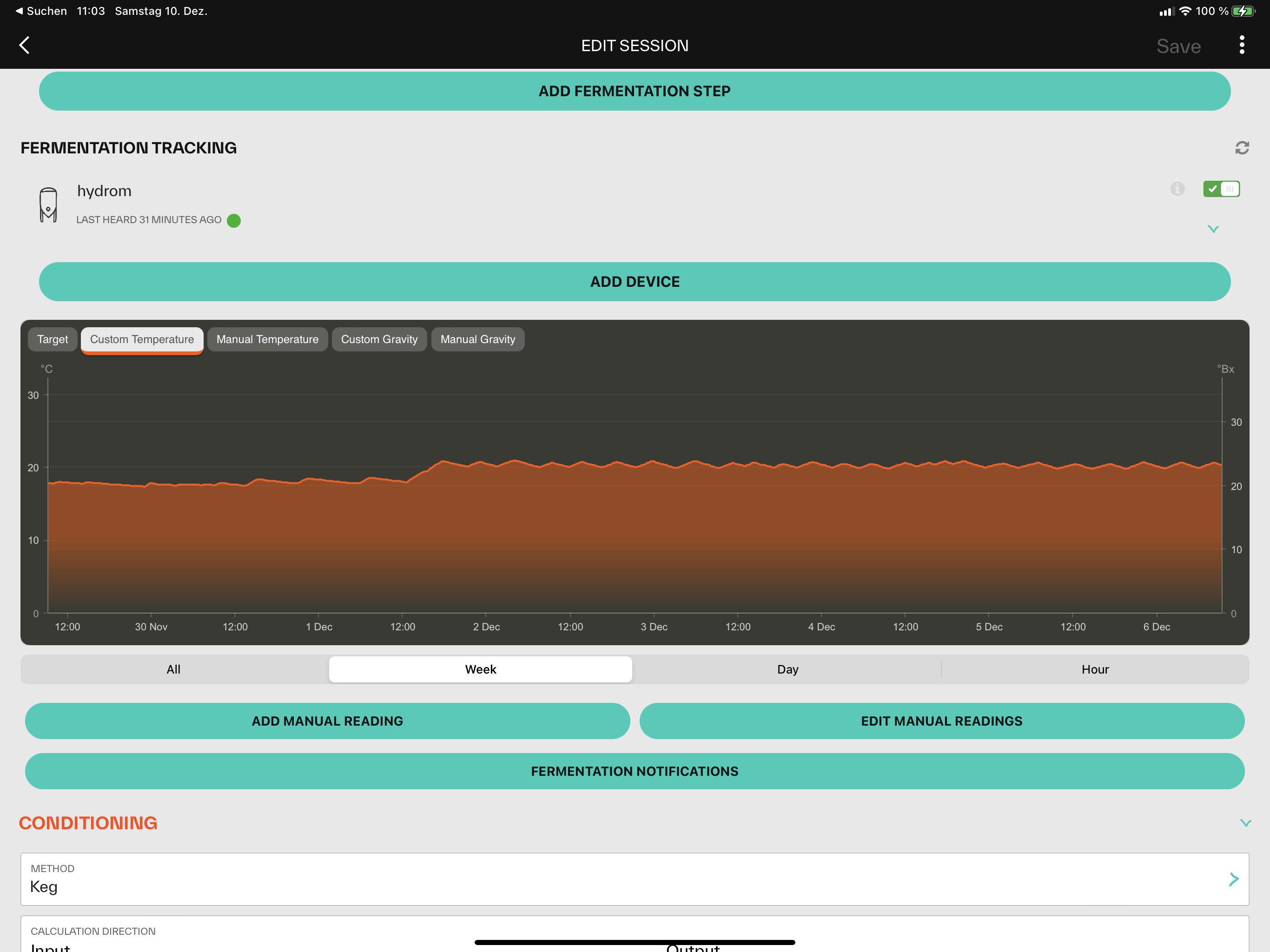Switch chart range to Day
Viewport: 1270px width, 952px height.
pyautogui.click(x=787, y=669)
